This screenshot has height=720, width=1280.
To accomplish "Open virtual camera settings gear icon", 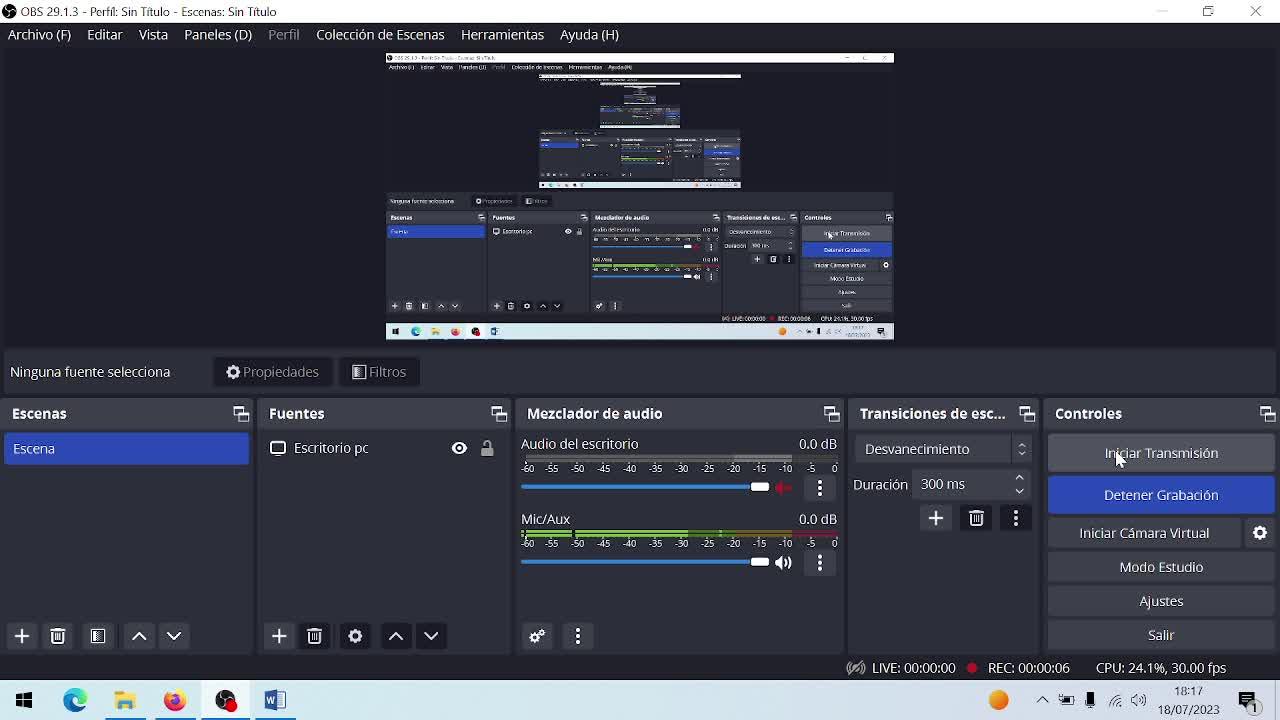I will [1260, 533].
